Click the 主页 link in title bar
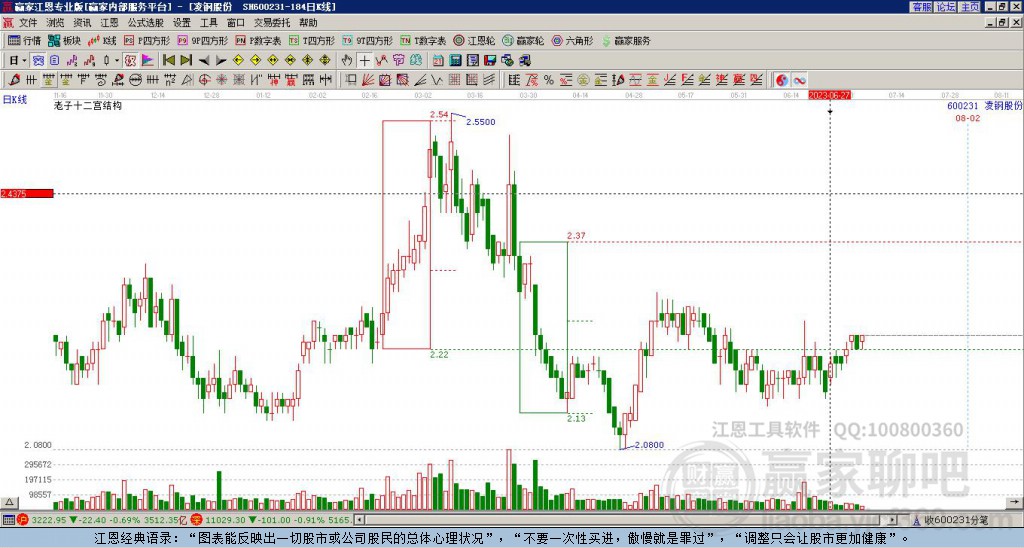 [x=970, y=7]
